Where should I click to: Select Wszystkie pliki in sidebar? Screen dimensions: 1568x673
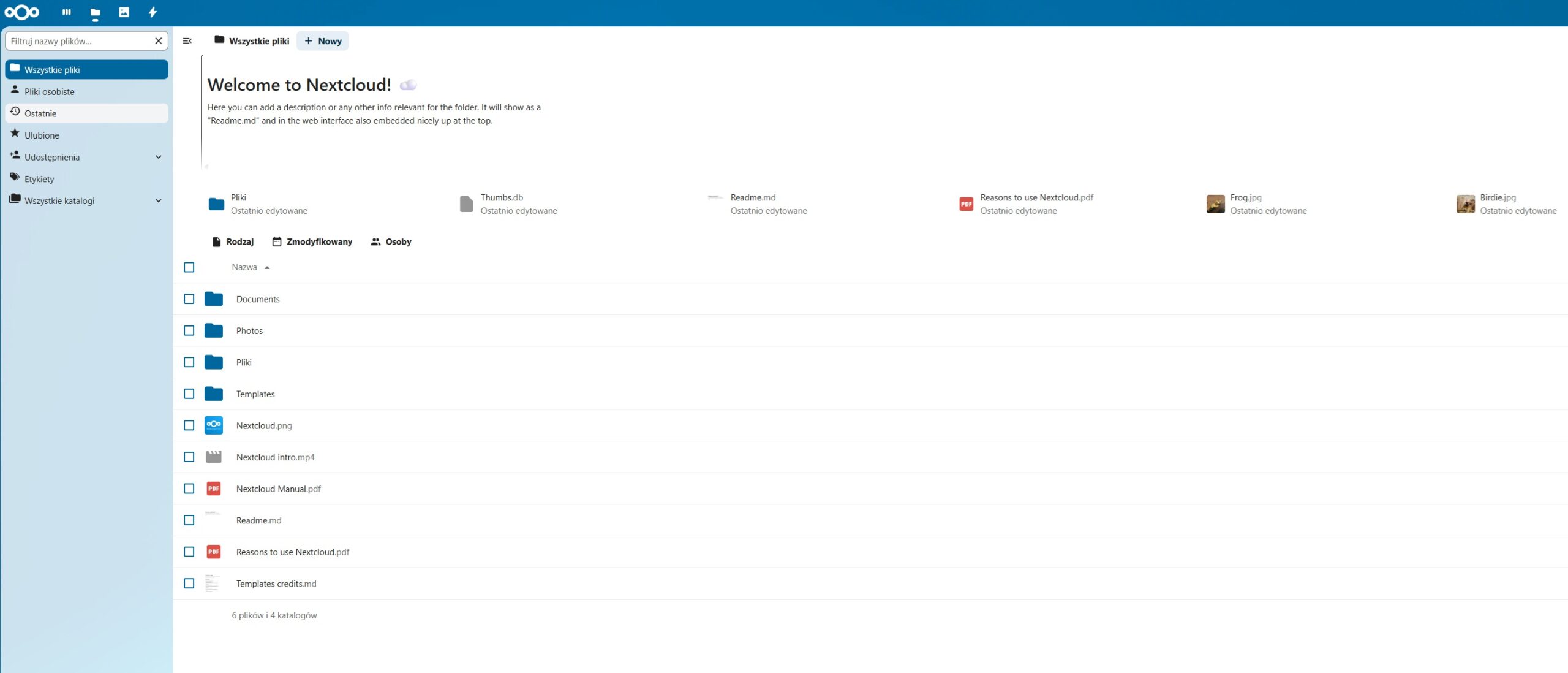tap(86, 69)
